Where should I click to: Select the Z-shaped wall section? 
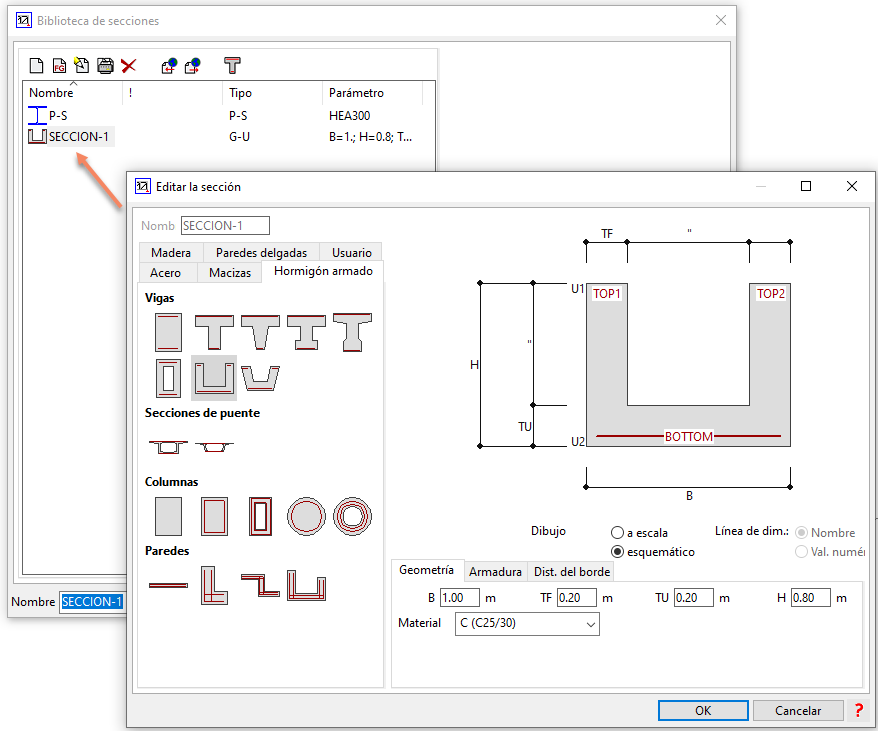tap(260, 585)
